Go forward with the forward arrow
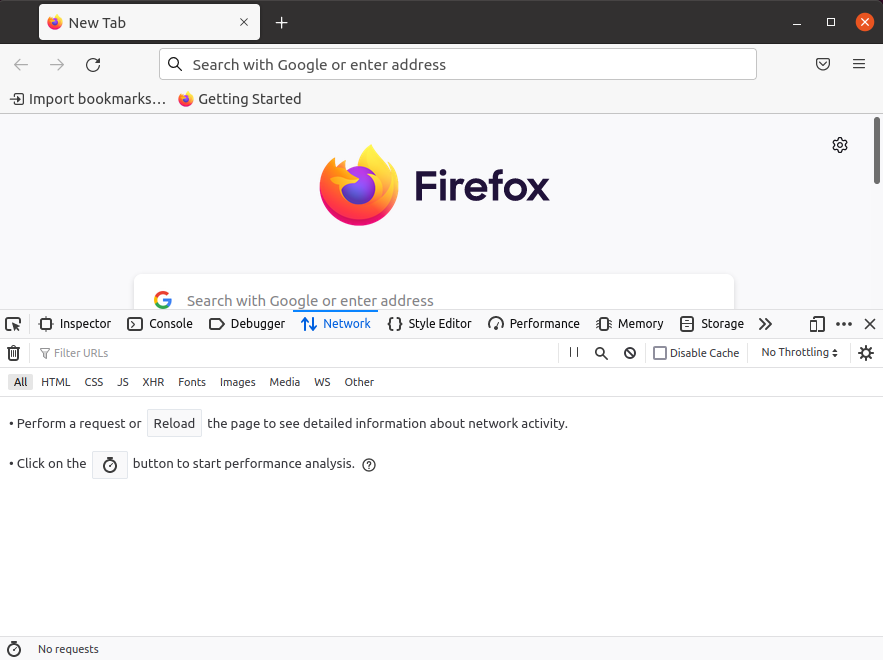The width and height of the screenshot is (883, 660). [57, 65]
